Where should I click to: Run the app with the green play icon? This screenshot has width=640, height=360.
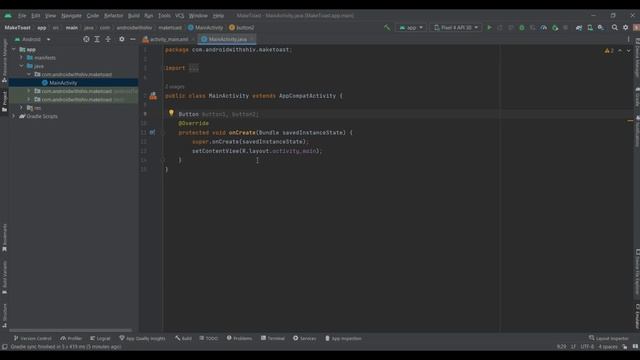[x=489, y=28]
